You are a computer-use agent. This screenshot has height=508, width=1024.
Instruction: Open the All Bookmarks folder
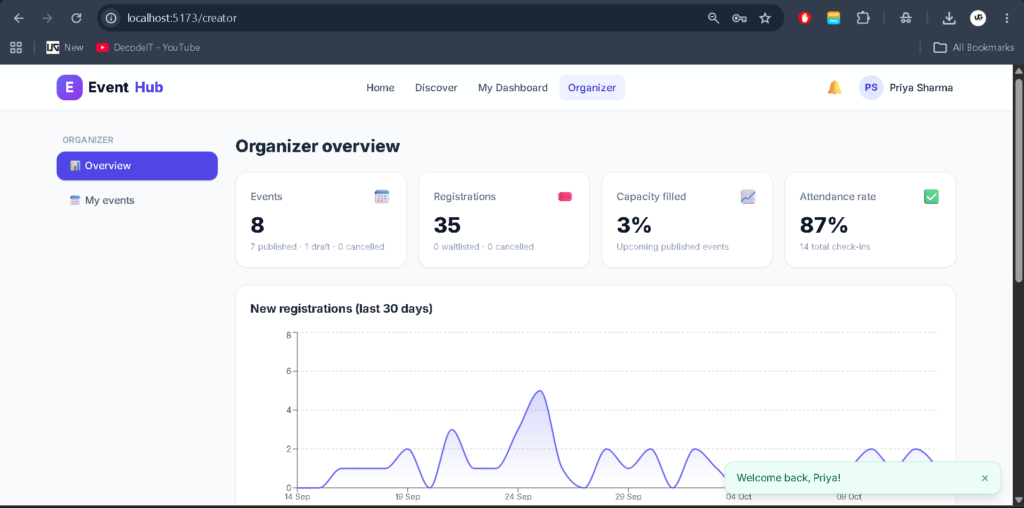(974, 47)
